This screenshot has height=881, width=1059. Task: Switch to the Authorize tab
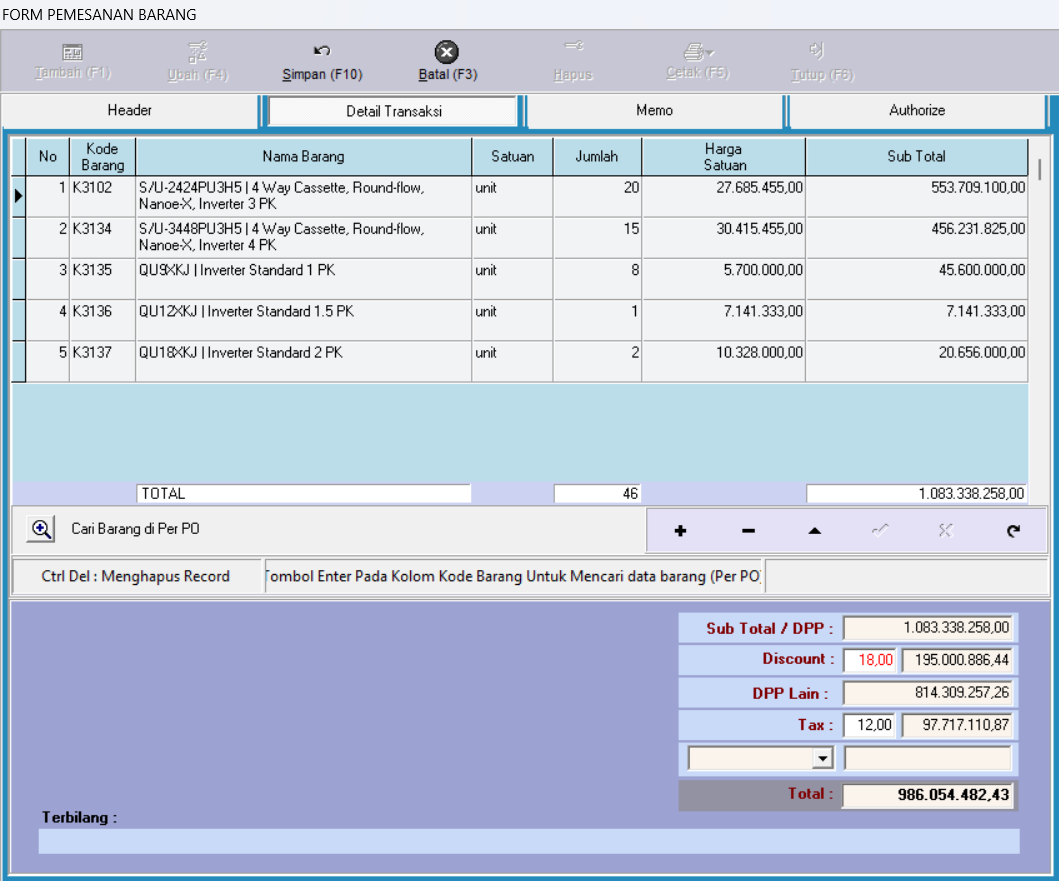pos(917,111)
